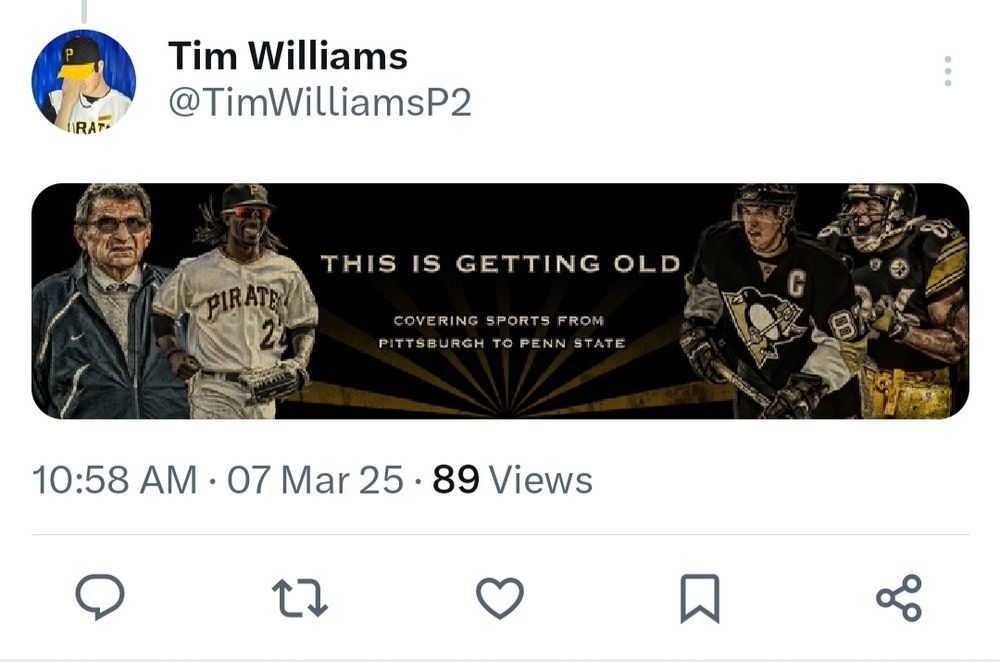Image resolution: width=1000 pixels, height=662 pixels.
Task: Click the Penguins hockey player in banner
Action: click(x=770, y=300)
